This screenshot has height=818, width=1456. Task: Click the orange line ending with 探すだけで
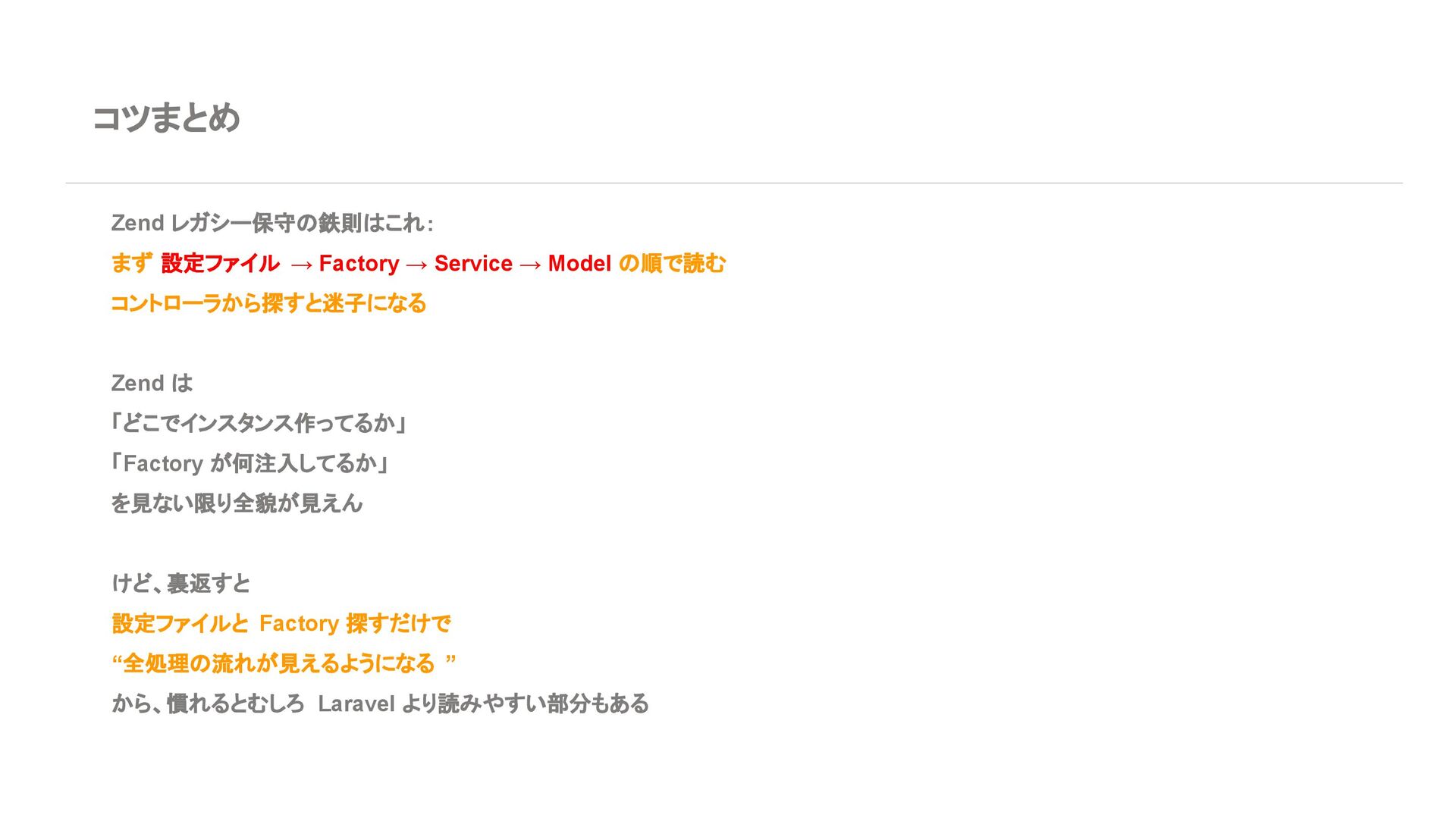[x=281, y=623]
